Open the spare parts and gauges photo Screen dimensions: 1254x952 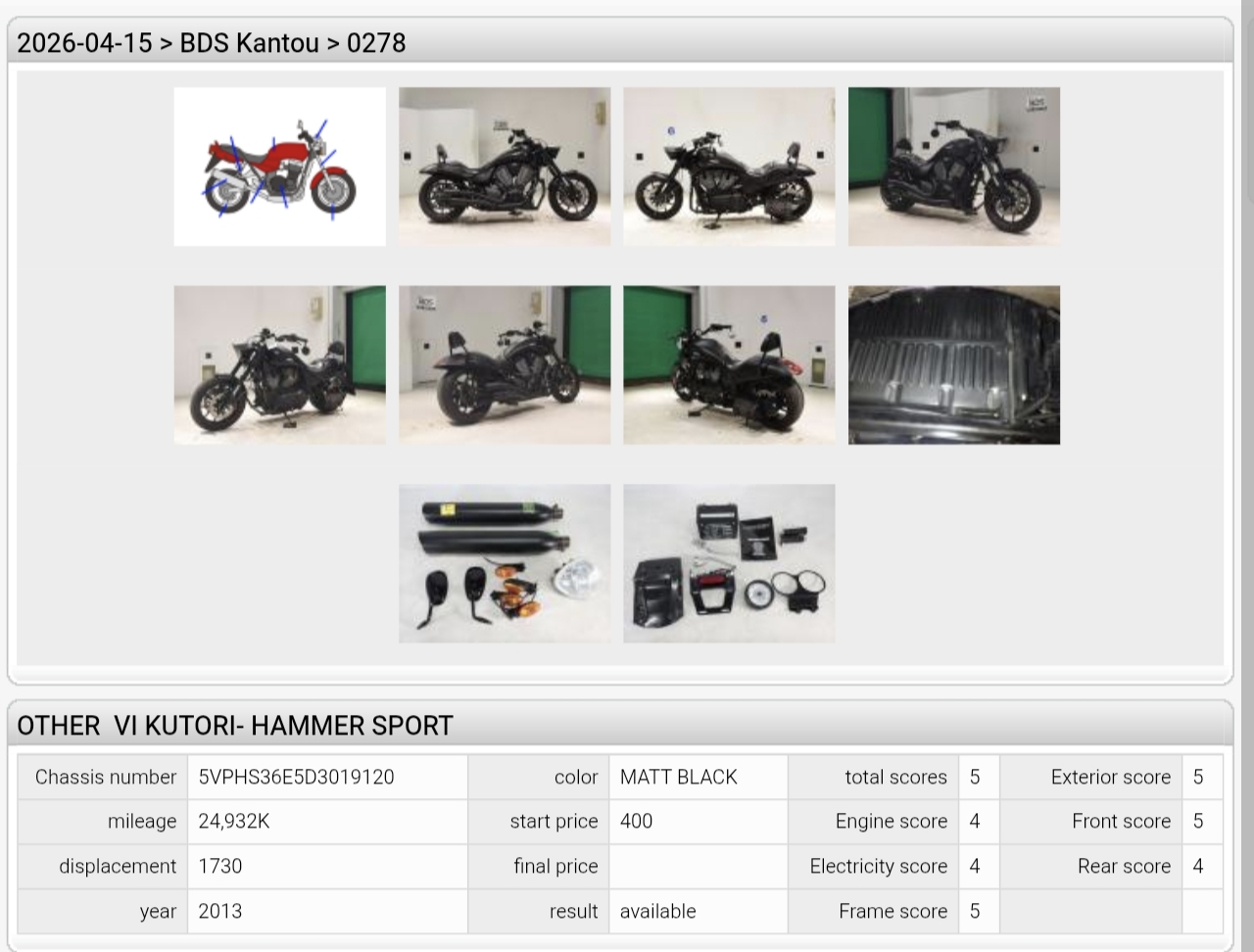click(729, 563)
